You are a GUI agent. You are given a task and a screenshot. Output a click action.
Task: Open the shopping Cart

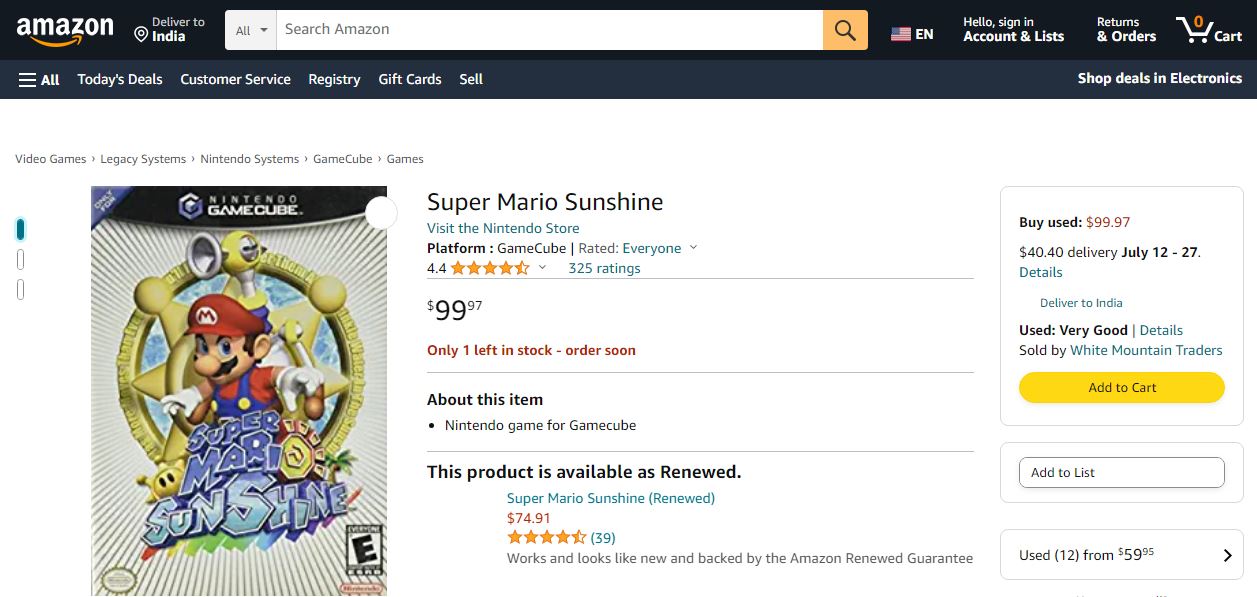tap(1208, 30)
